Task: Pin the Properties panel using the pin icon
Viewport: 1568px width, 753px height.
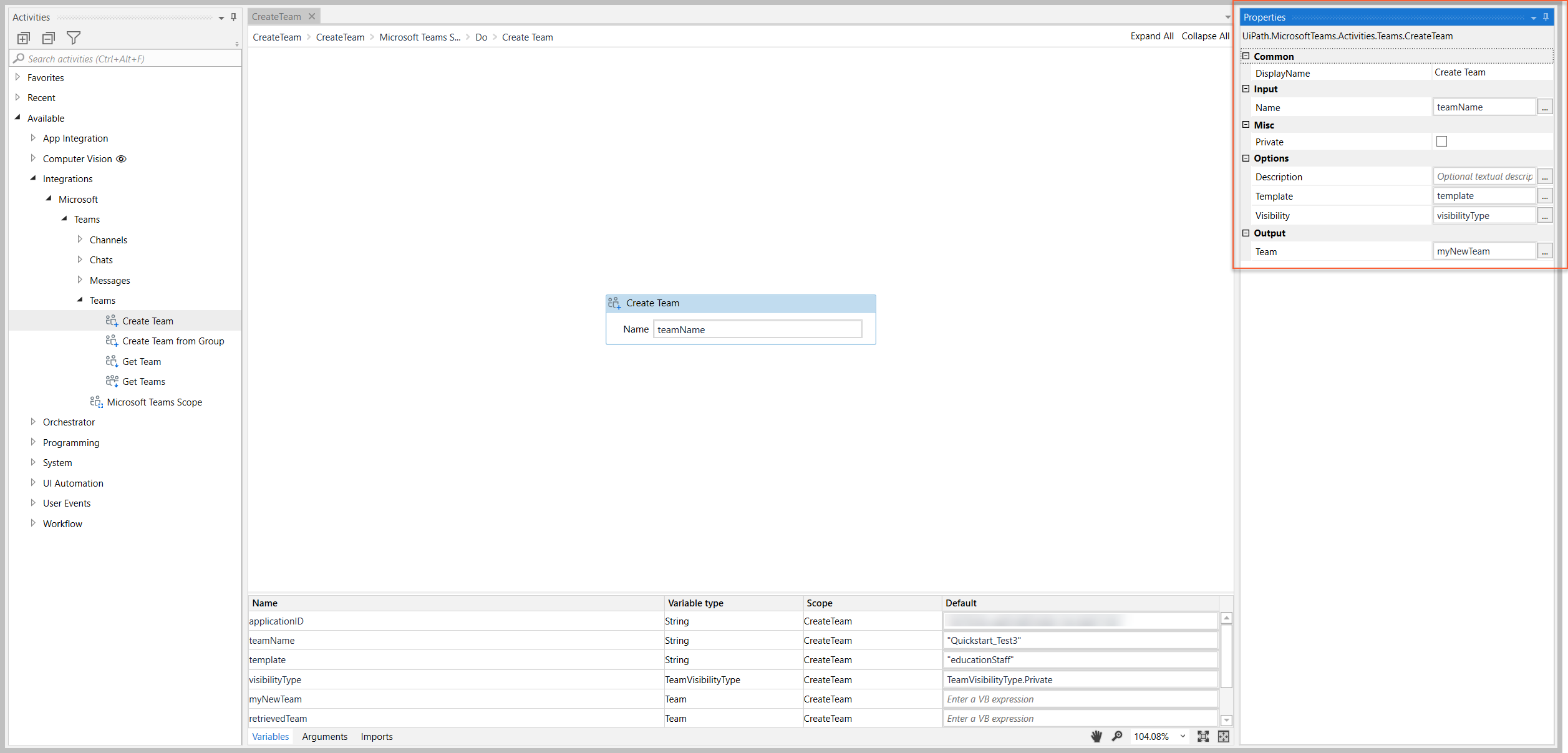Action: tap(1545, 17)
